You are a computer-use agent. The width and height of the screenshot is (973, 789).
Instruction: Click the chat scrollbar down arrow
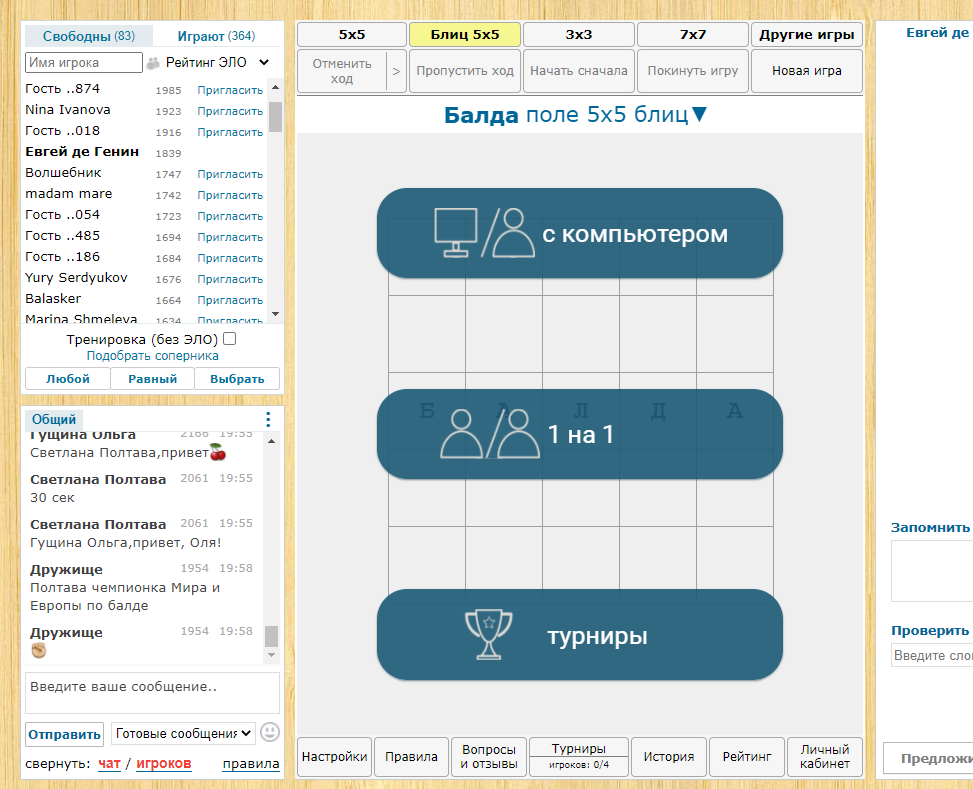tap(271, 655)
